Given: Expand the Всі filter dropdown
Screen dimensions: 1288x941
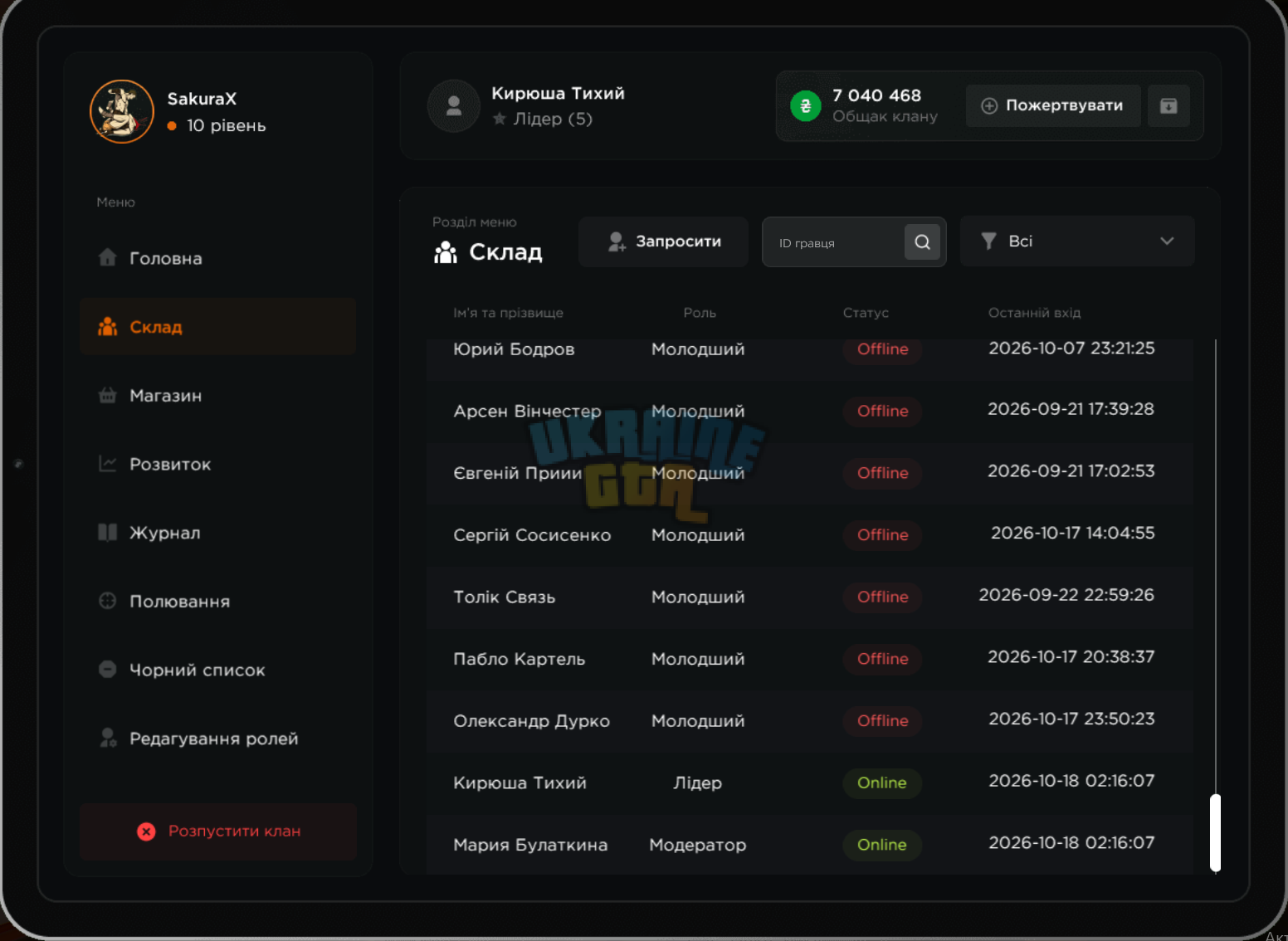Looking at the screenshot, I should pyautogui.click(x=1077, y=241).
